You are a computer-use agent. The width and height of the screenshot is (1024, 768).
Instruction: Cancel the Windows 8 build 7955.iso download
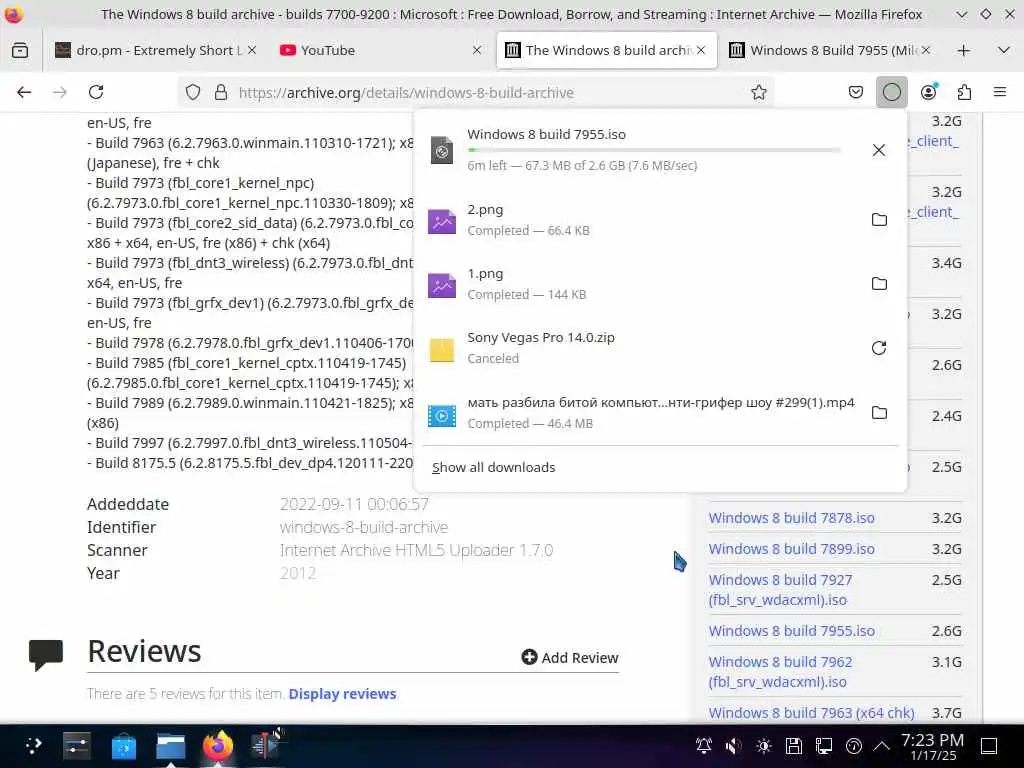(879, 150)
